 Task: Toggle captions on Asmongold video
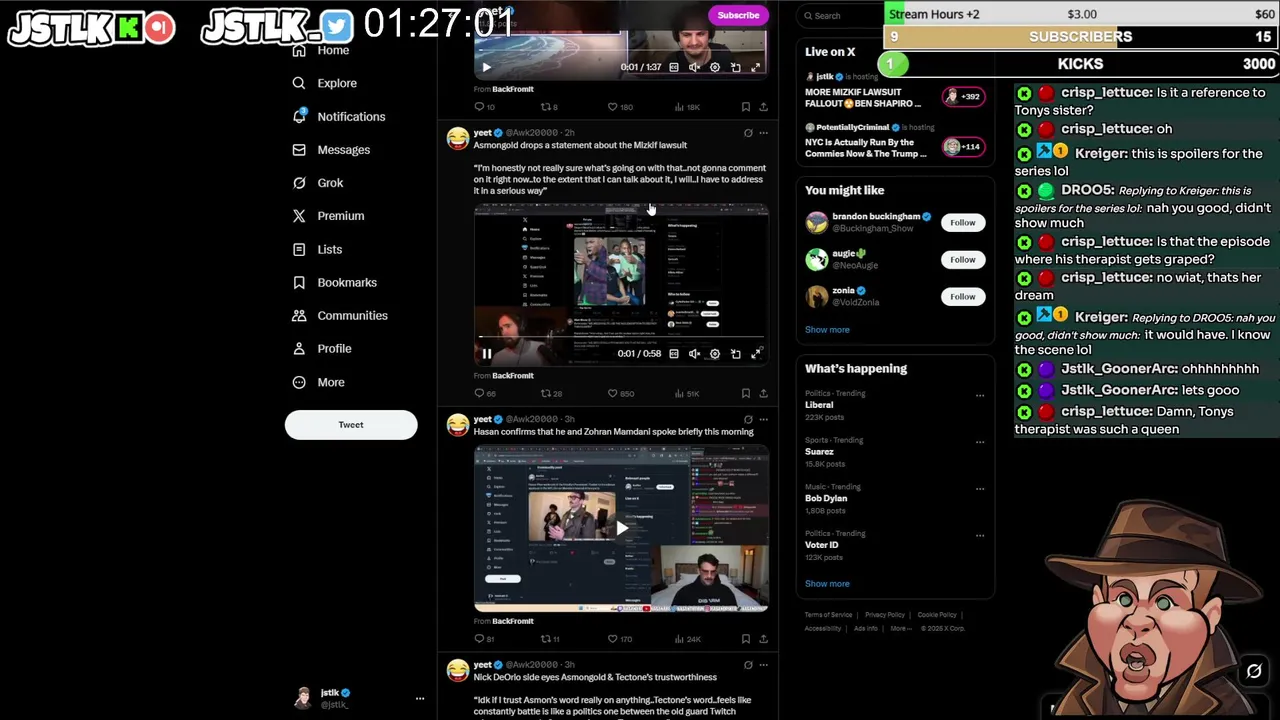[x=674, y=354]
